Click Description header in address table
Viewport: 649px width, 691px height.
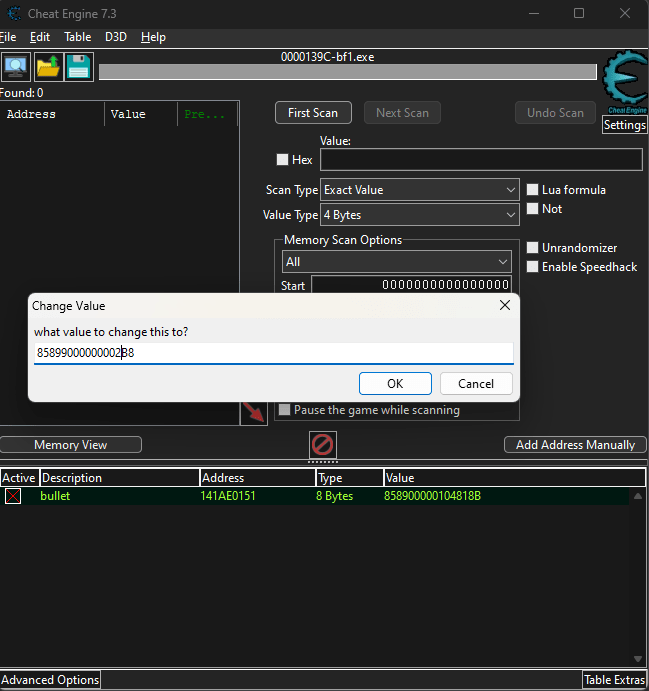119,478
